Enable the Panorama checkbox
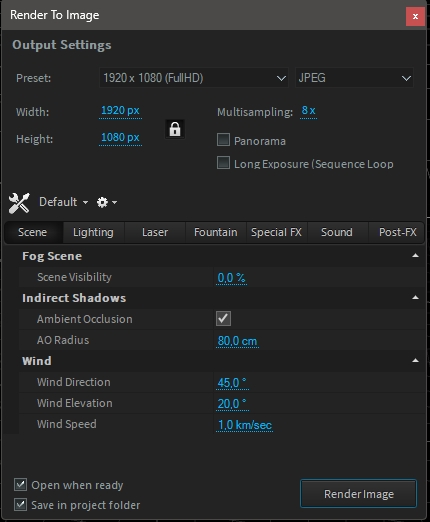Screen dimensions: 430x522 223,140
